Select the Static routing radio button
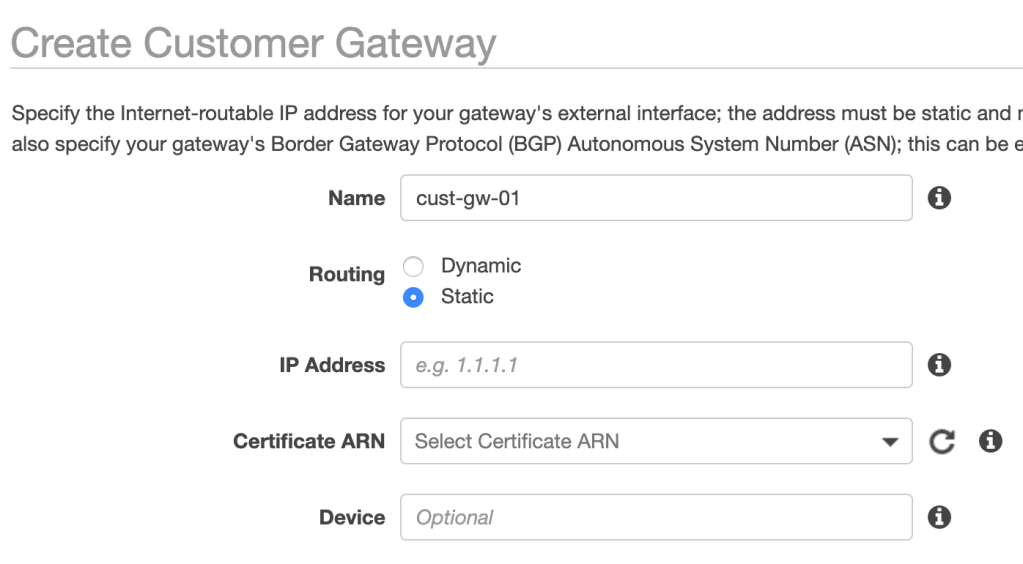1023x564 pixels. click(413, 297)
